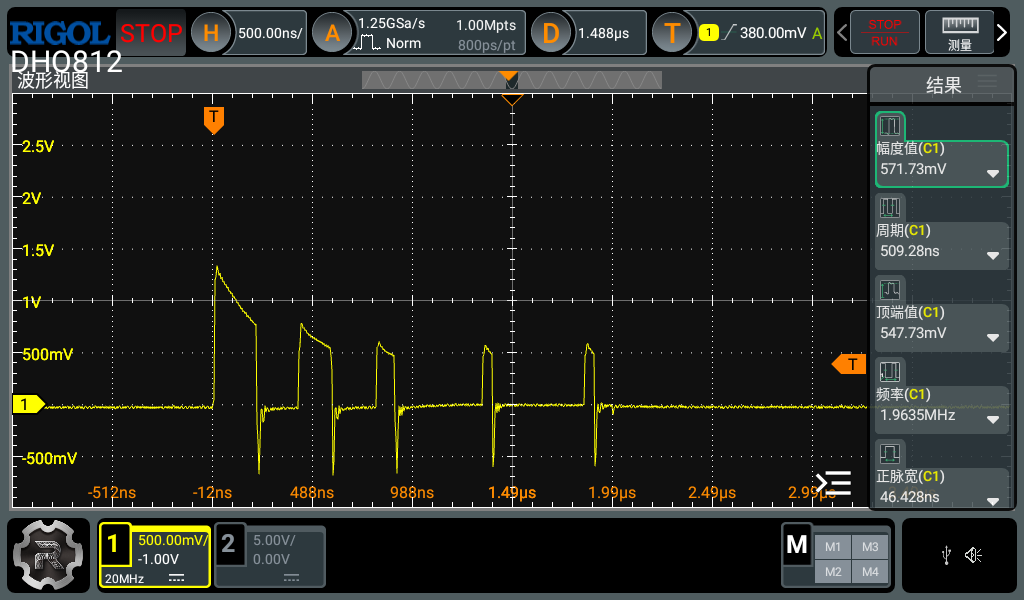The width and height of the screenshot is (1024, 600).
Task: Click the orange trigger level T marker at right edge
Action: tap(849, 364)
